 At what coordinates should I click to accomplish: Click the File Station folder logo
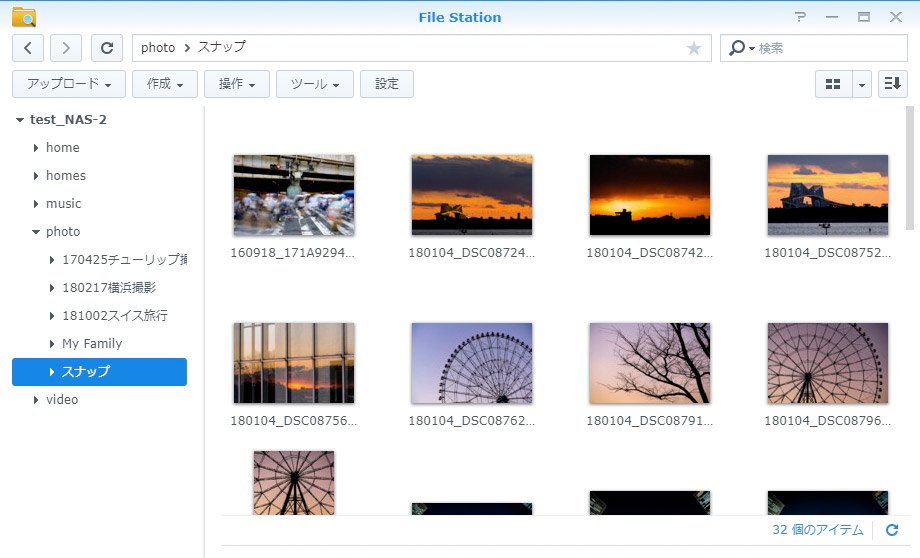(24, 17)
